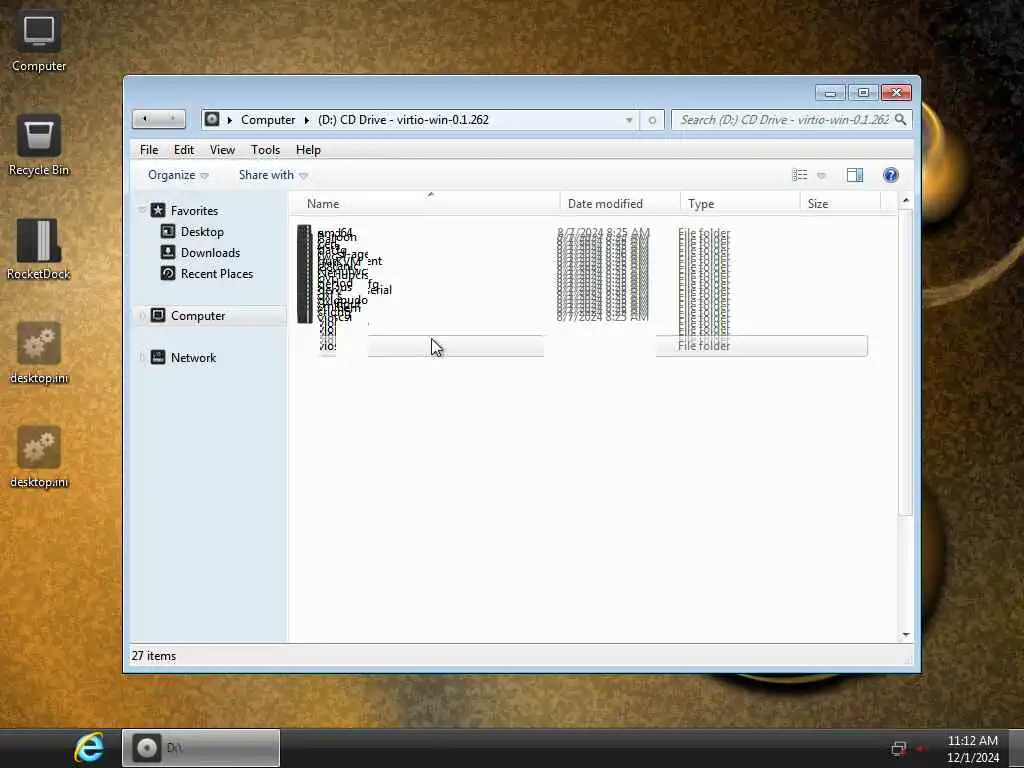Screen dimensions: 1024x768
Task: Toggle the preview pane button
Action: 855,175
